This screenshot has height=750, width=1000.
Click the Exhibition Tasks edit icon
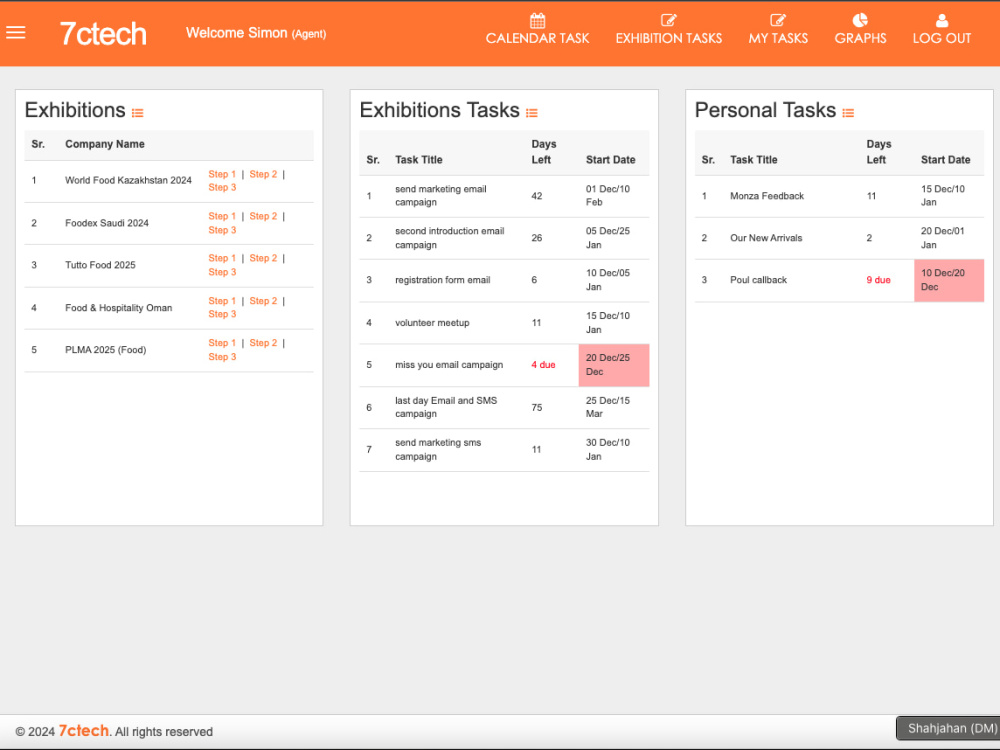point(668,20)
